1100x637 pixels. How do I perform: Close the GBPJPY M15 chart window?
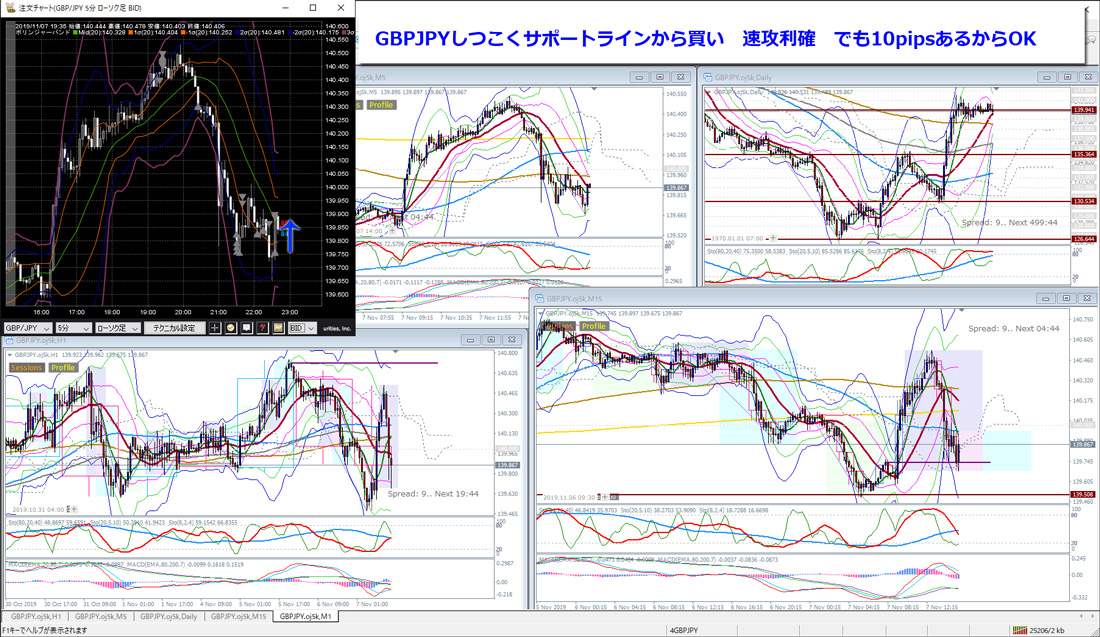pyautogui.click(x=1087, y=298)
